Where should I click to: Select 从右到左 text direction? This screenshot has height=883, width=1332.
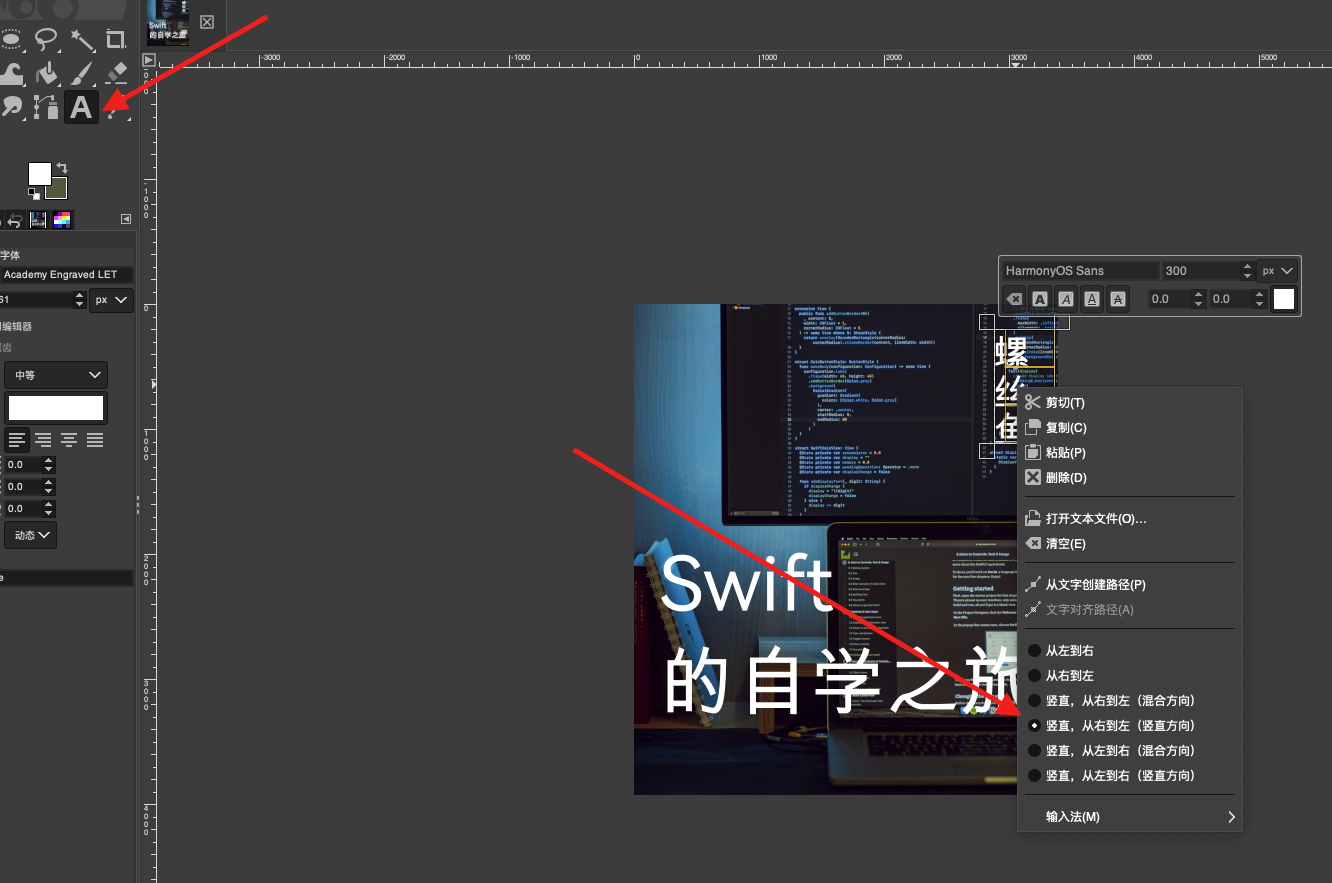(1130, 675)
